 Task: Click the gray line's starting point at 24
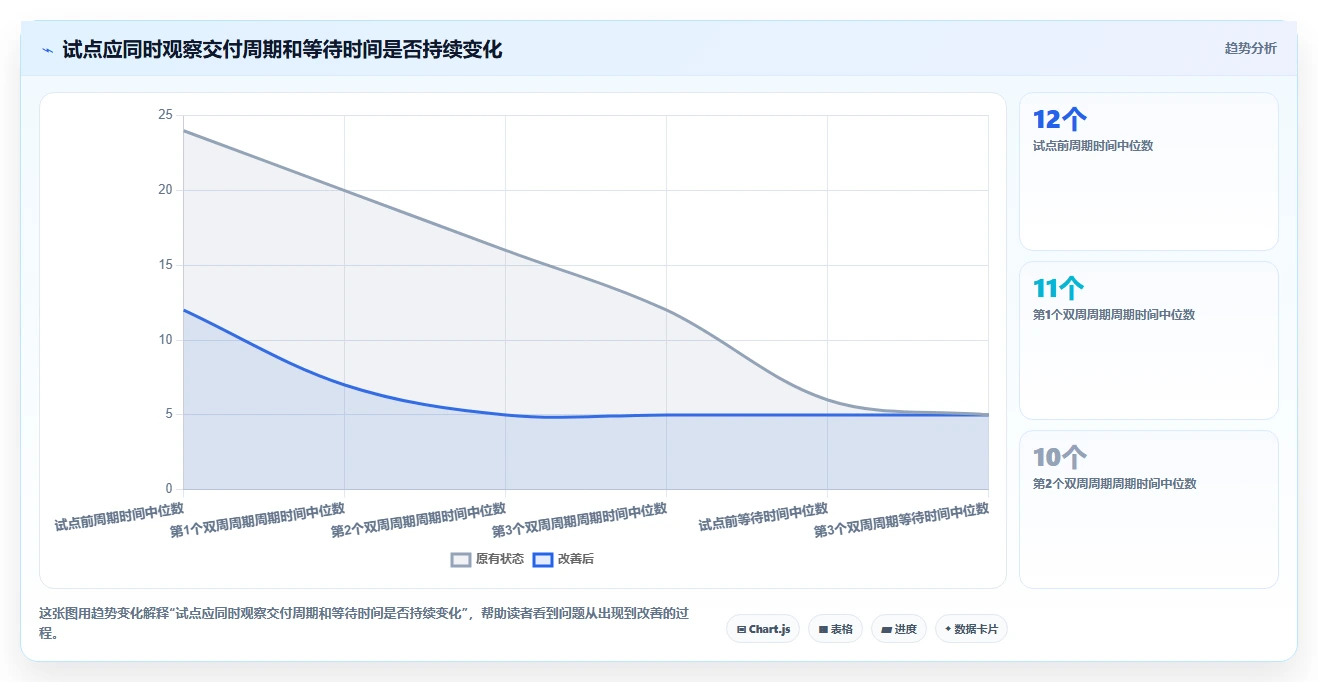click(184, 130)
